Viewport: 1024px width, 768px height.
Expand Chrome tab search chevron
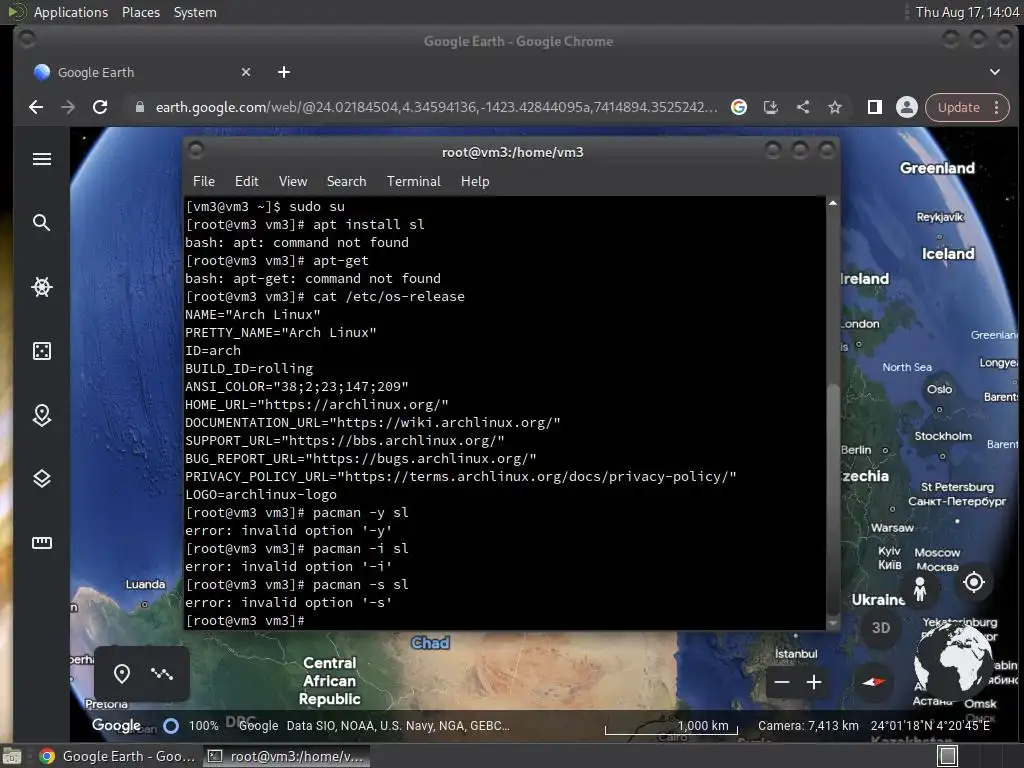995,72
